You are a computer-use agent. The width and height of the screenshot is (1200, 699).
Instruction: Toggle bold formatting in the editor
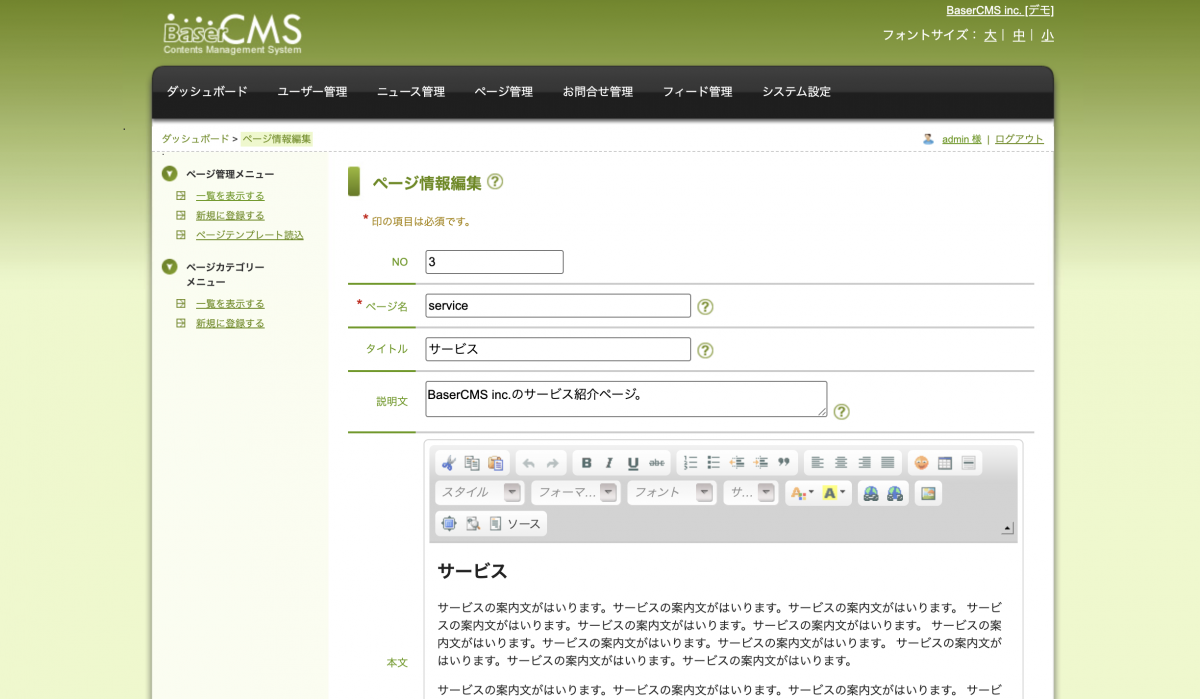587,463
